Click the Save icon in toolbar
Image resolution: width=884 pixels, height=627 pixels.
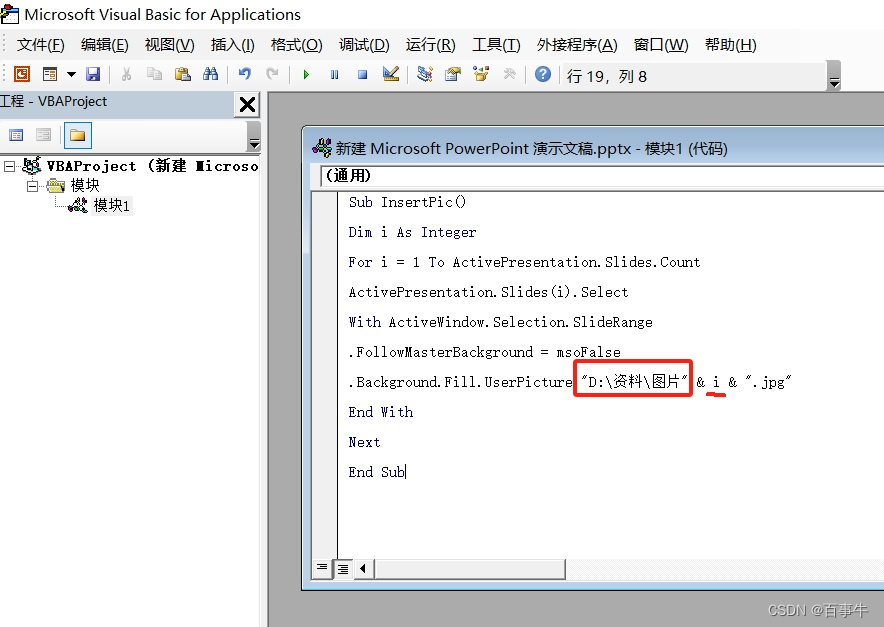[93, 74]
